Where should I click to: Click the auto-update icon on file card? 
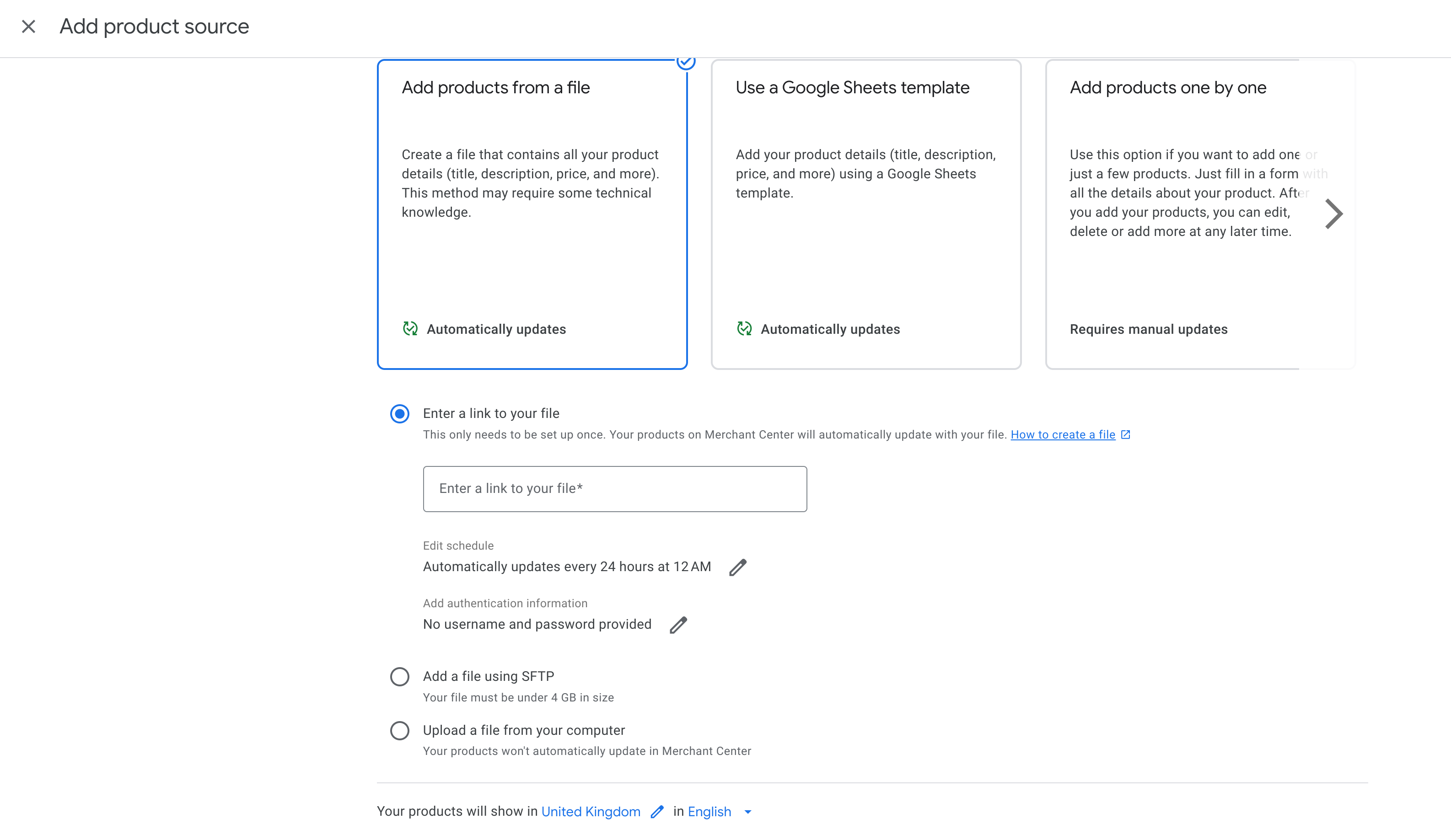(x=410, y=329)
